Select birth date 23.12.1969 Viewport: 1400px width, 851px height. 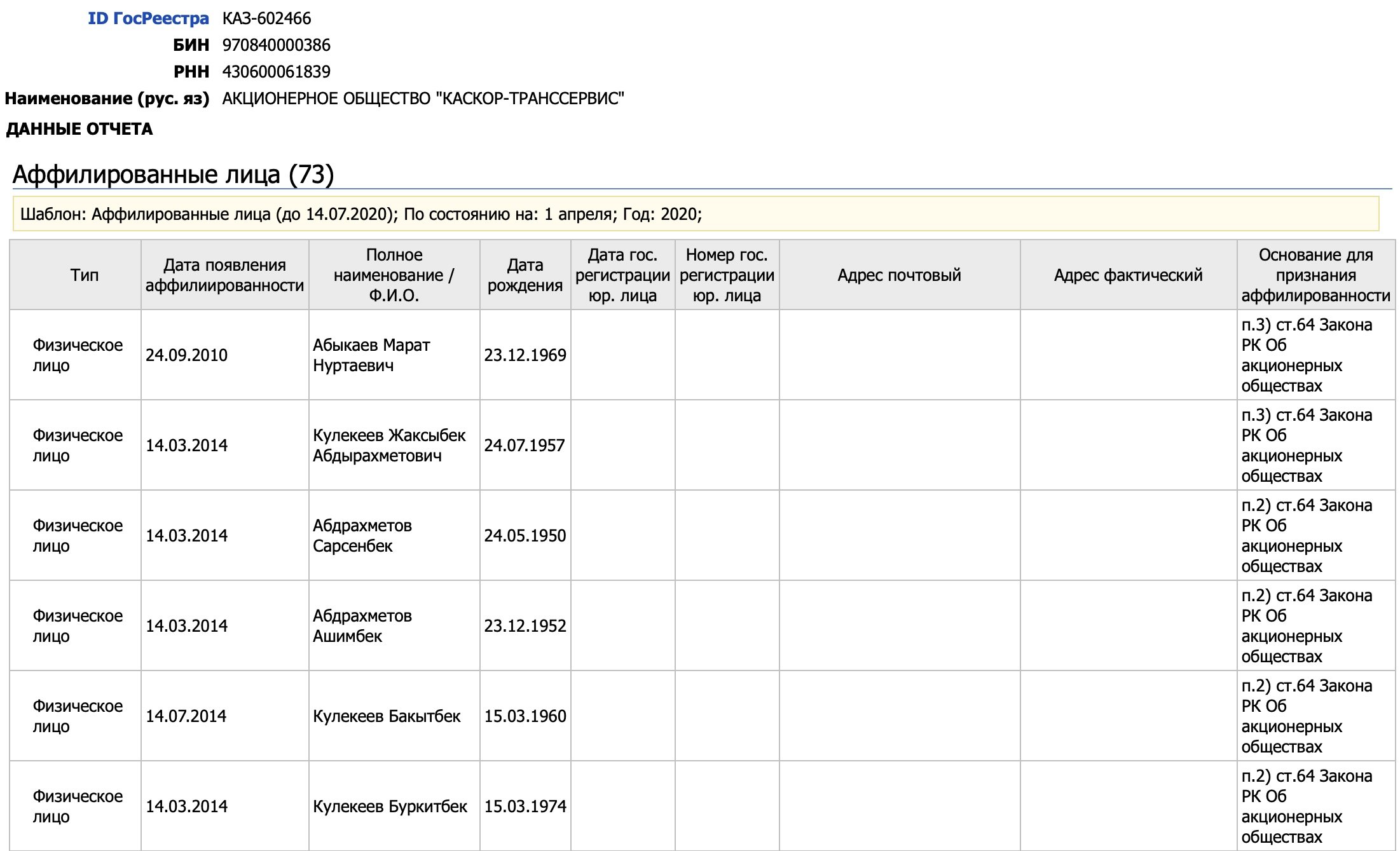coord(525,355)
